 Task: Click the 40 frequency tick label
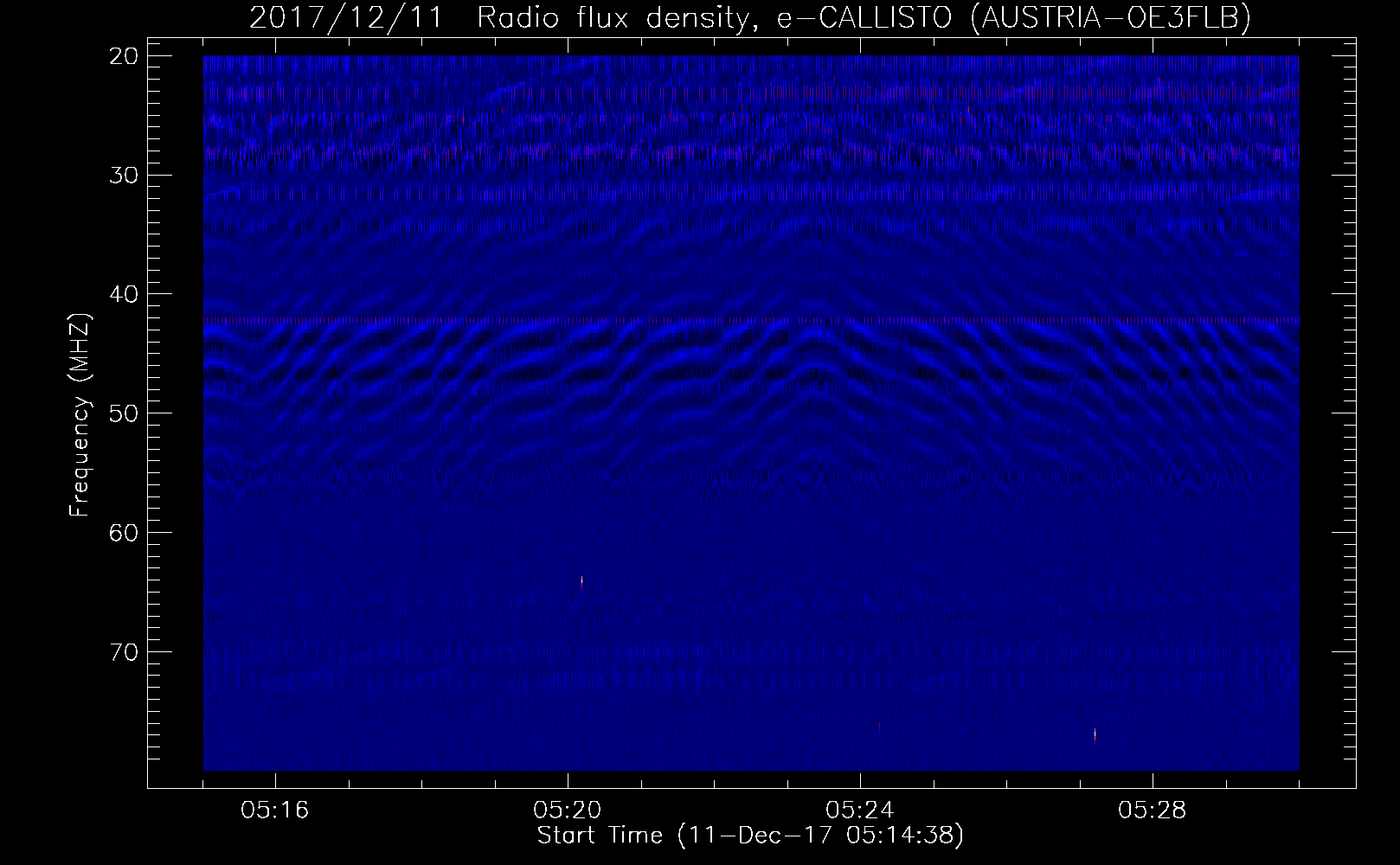(123, 294)
